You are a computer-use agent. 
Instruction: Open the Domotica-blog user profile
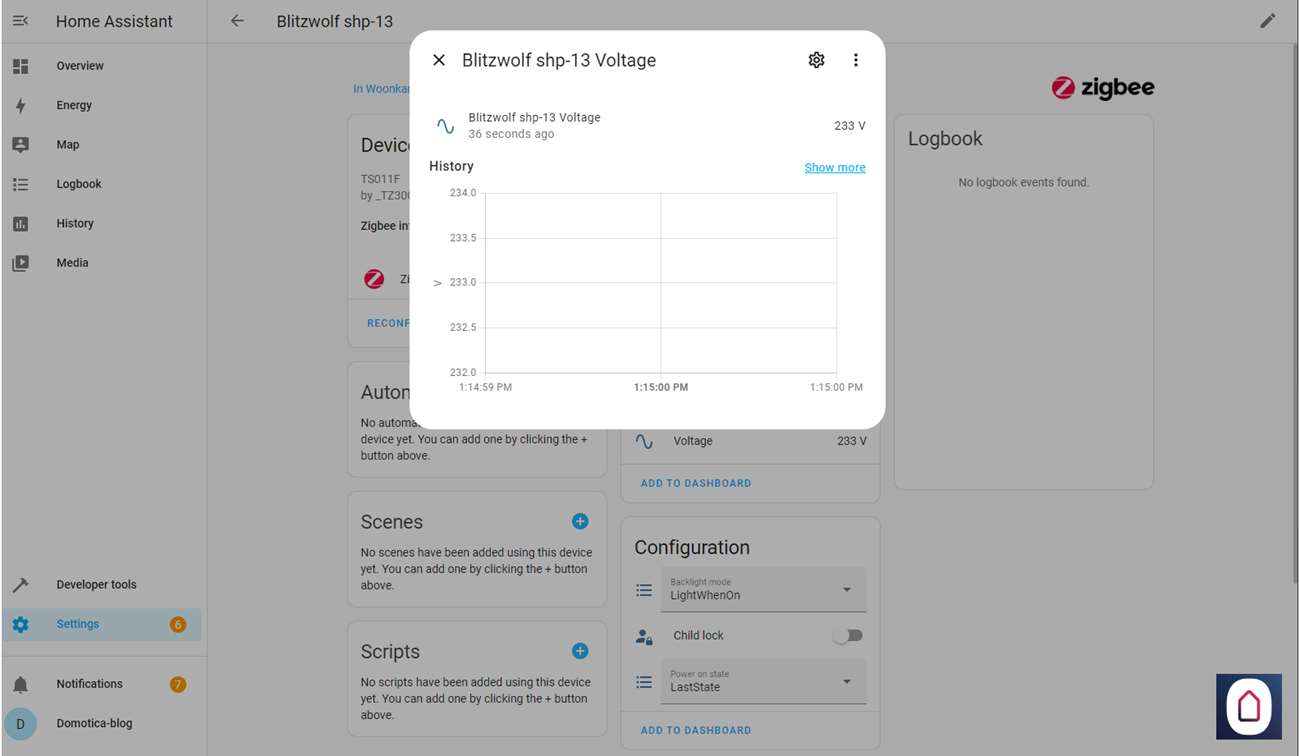(94, 723)
